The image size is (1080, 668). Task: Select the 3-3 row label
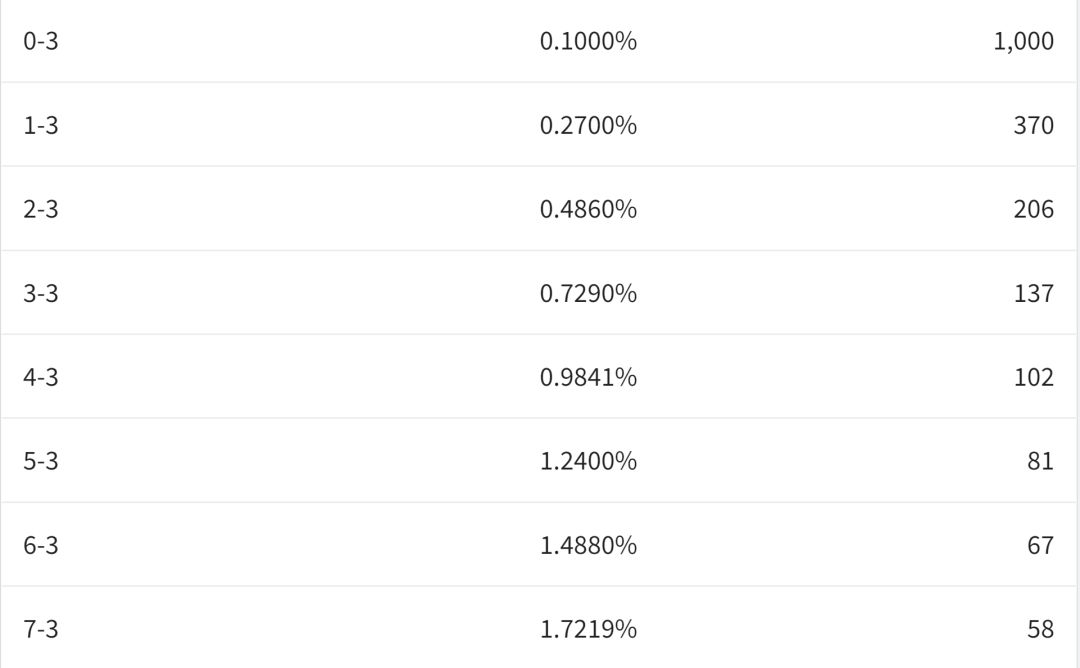click(x=41, y=293)
